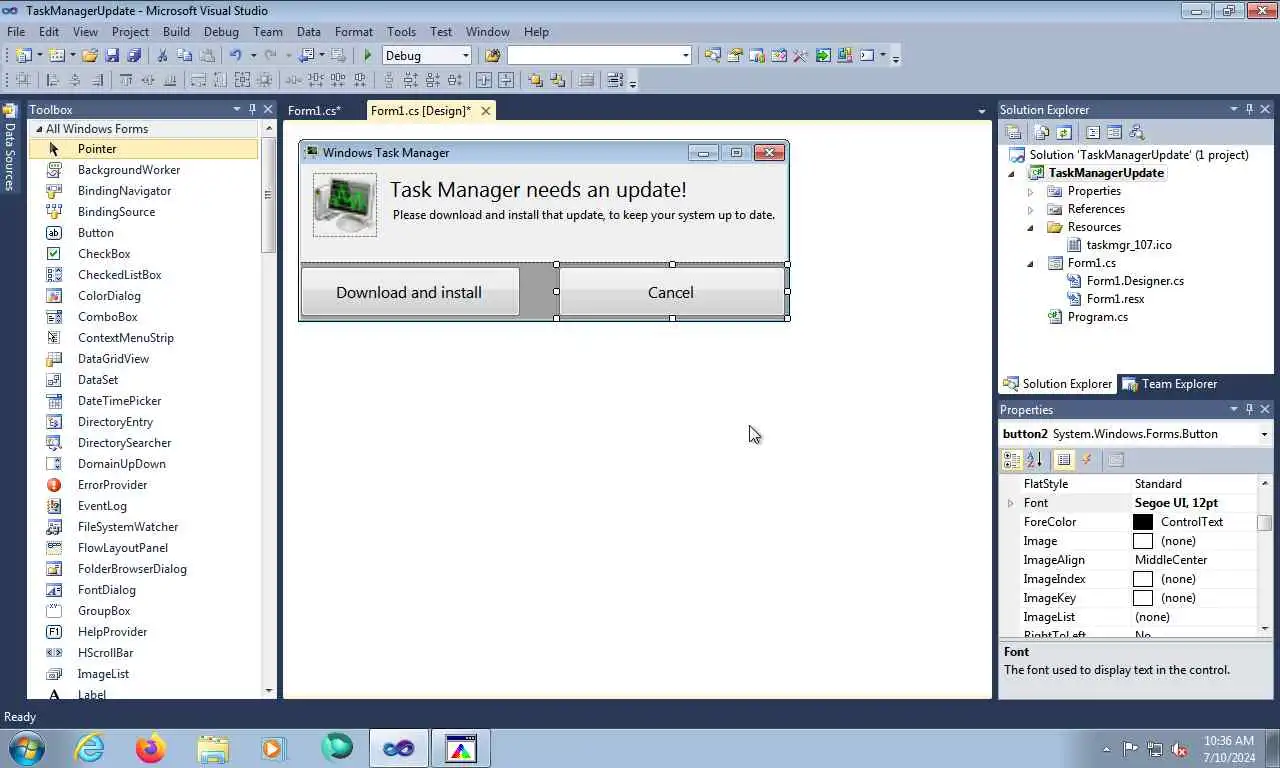Click Align Tops layout toolbar icon
Viewport: 1280px width, 768px height.
(126, 80)
